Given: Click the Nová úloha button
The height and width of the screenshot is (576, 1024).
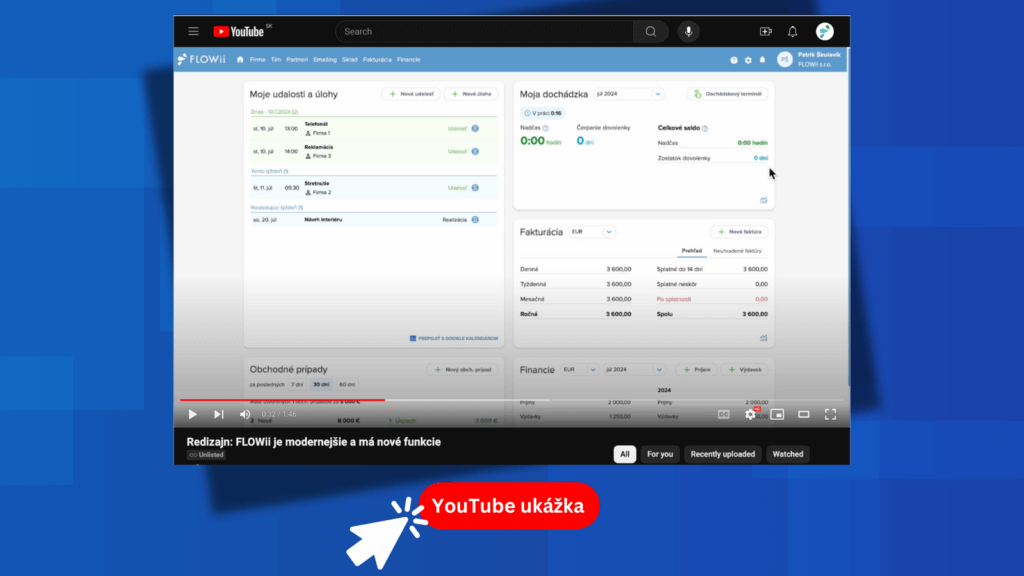Looking at the screenshot, I should 471,94.
